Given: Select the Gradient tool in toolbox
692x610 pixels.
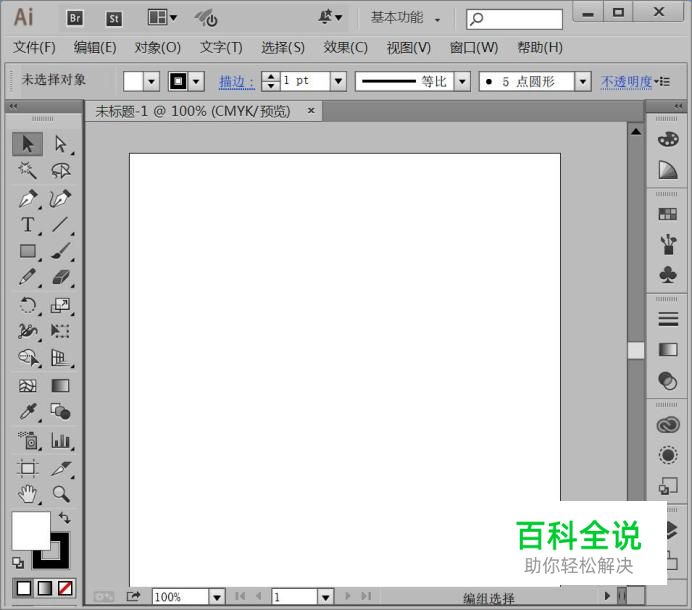Looking at the screenshot, I should point(60,386).
